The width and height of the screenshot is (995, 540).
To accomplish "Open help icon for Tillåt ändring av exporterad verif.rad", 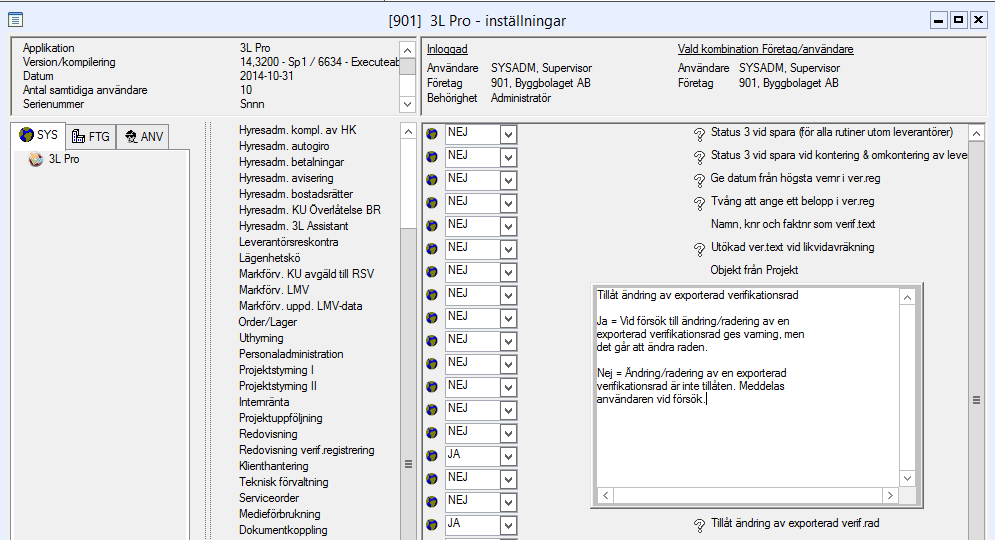I will pos(699,525).
